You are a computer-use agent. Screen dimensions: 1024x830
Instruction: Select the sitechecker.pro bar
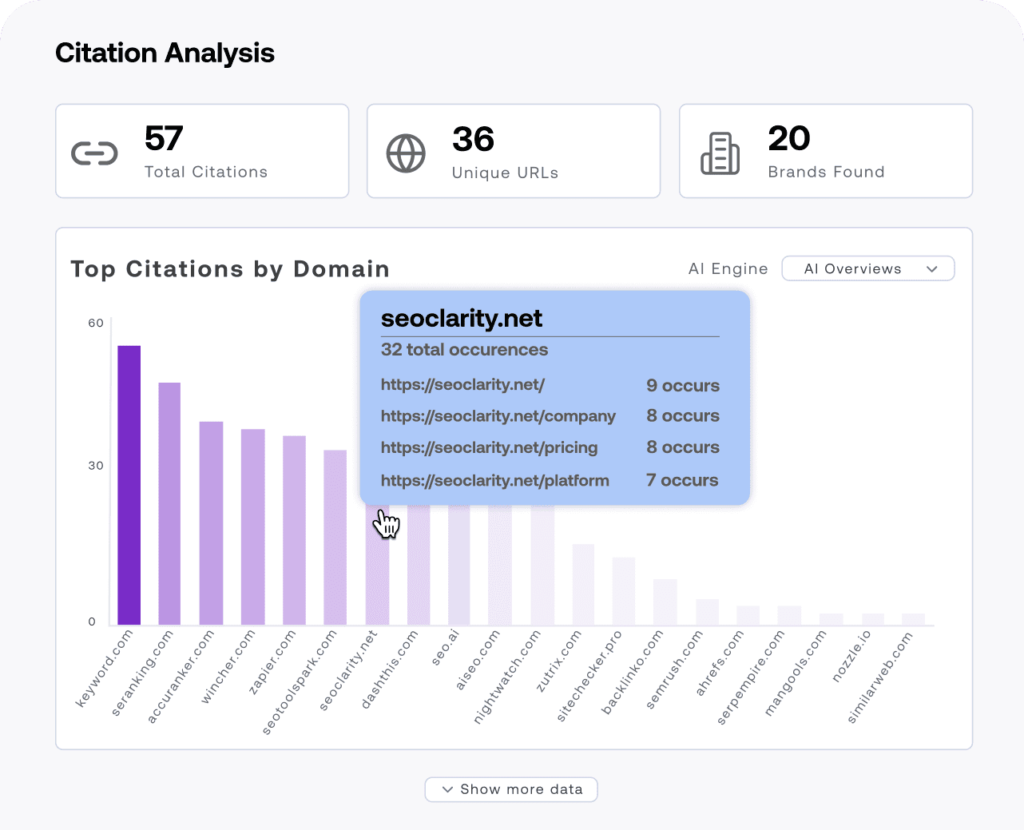point(624,591)
